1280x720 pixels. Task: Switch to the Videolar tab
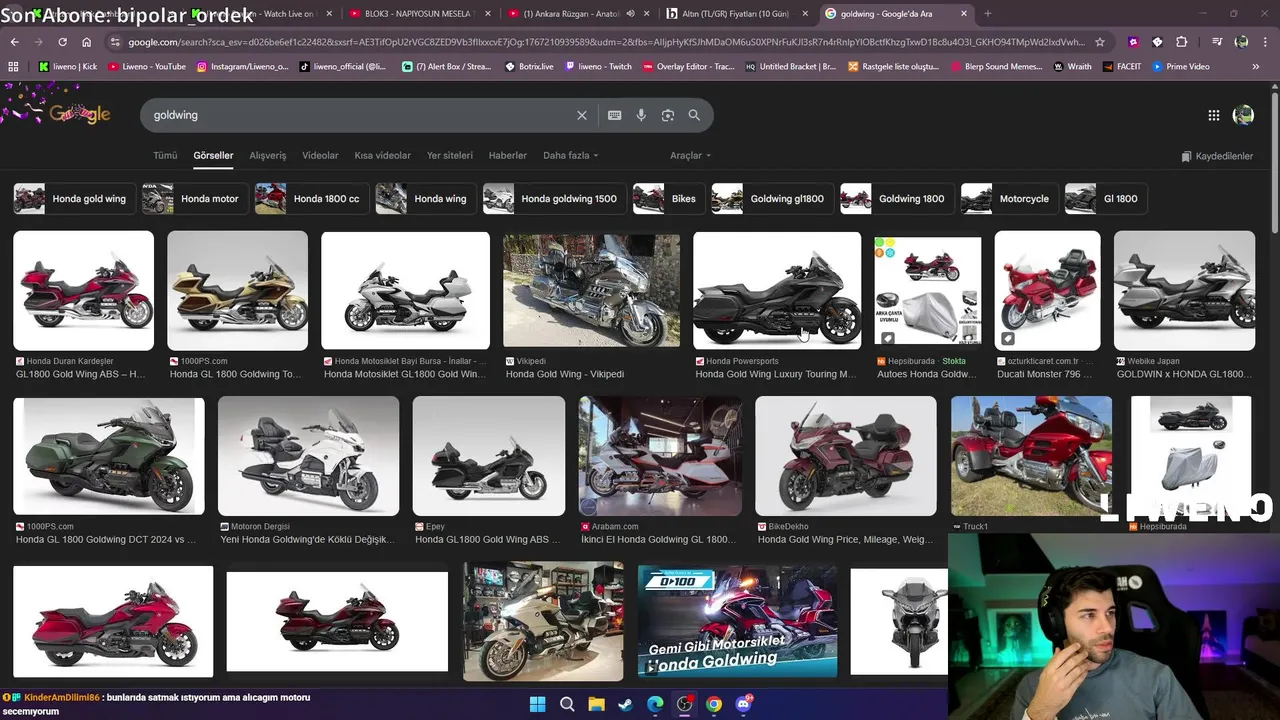tap(320, 156)
